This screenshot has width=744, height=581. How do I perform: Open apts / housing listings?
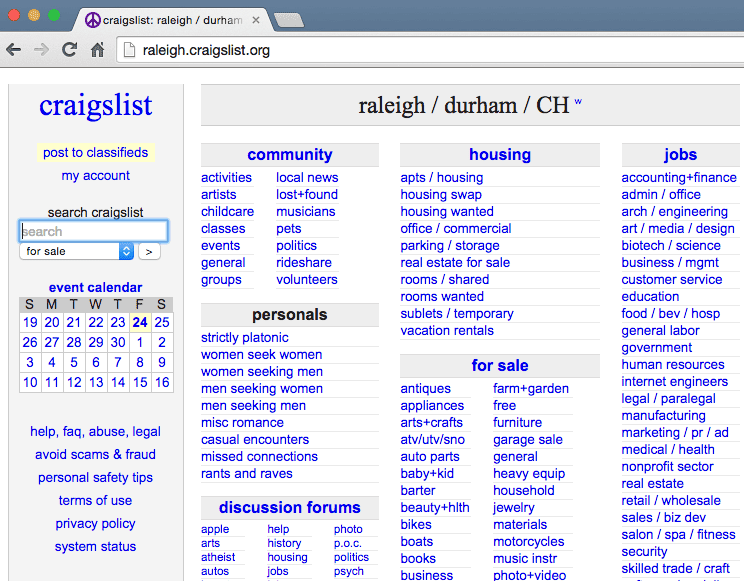coord(441,178)
